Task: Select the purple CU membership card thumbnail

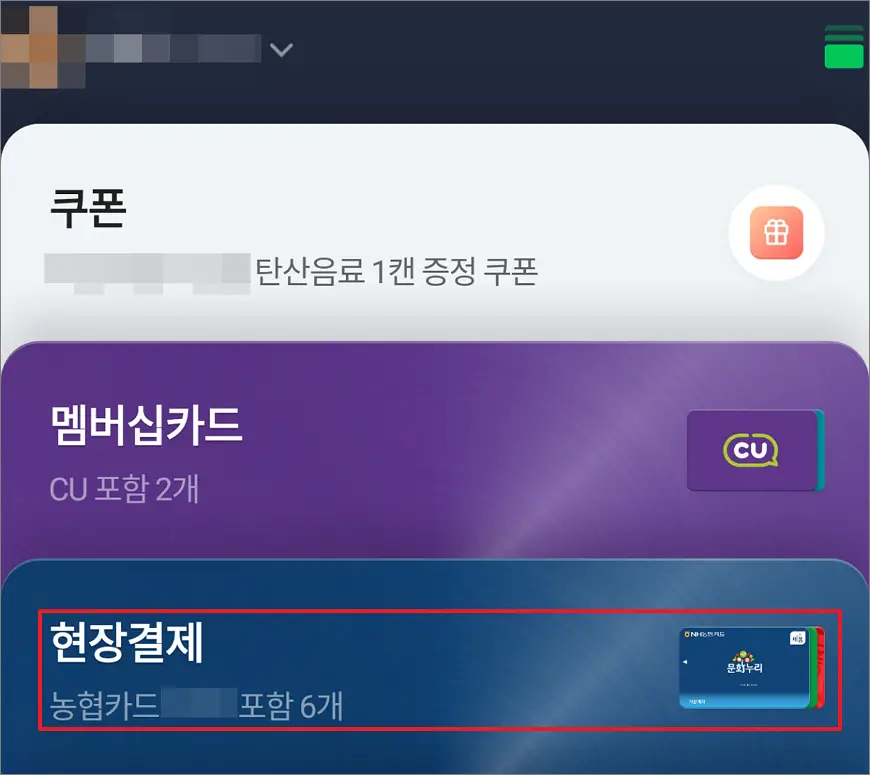Action: point(751,450)
